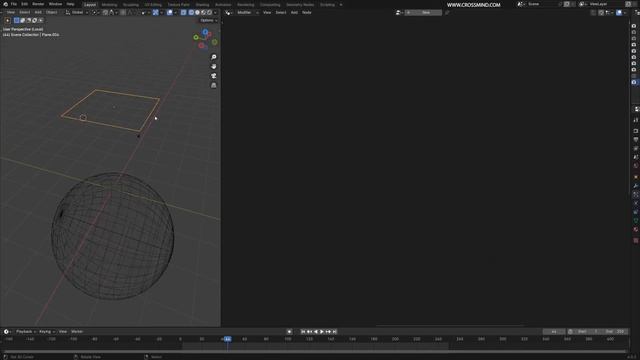Expand the viewport shading options dropdown
The image size is (640, 360).
coord(216,13)
